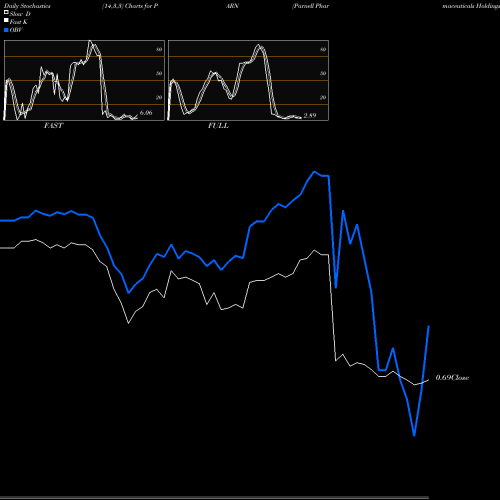Click the 50 level label in FULL chart

click(x=323, y=73)
